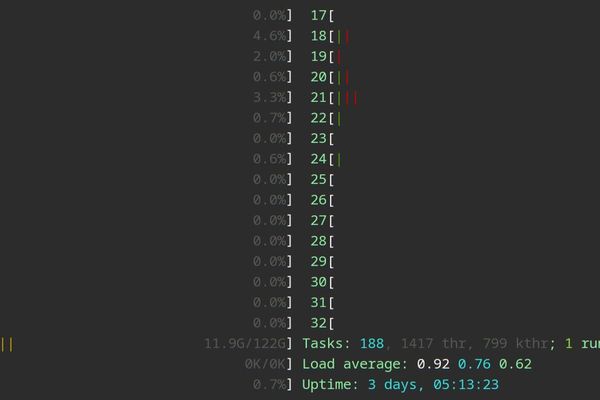Click the 0.92 one-minute load value

434,364
